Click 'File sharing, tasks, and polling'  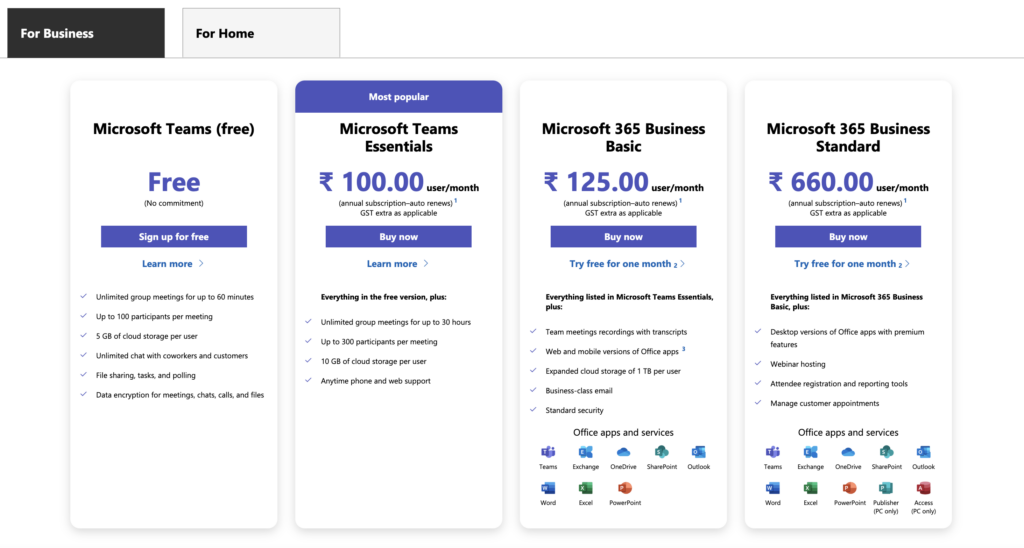point(146,376)
